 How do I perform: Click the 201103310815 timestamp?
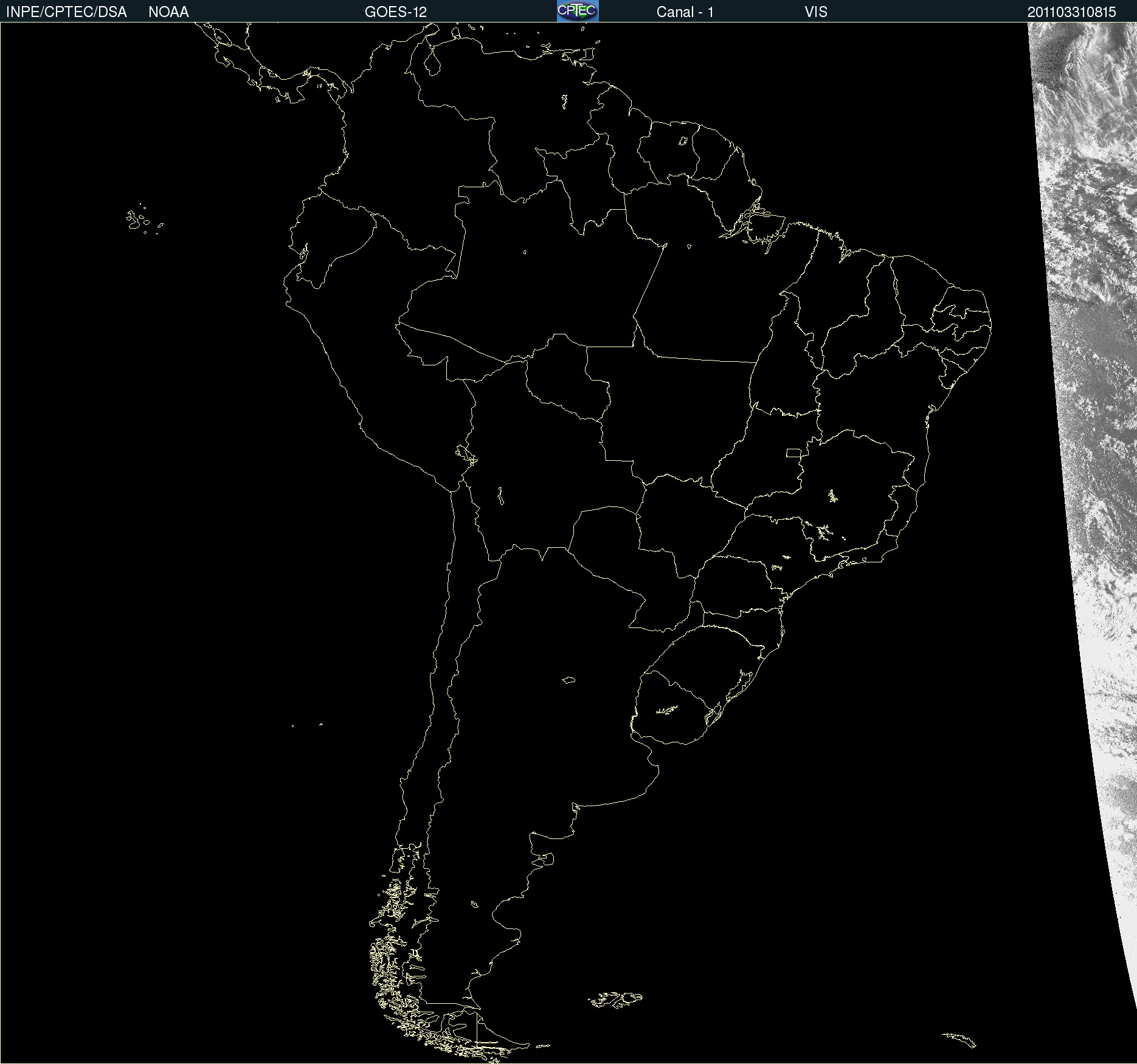(x=1072, y=12)
